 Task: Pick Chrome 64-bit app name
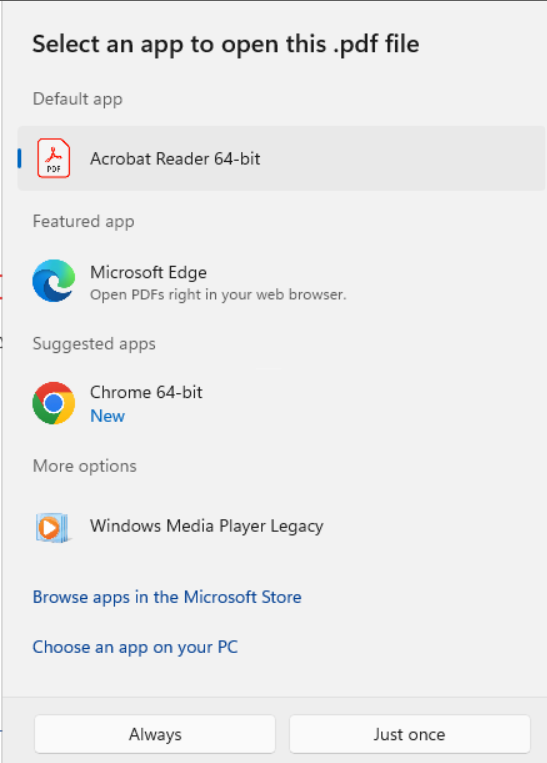pos(146,392)
